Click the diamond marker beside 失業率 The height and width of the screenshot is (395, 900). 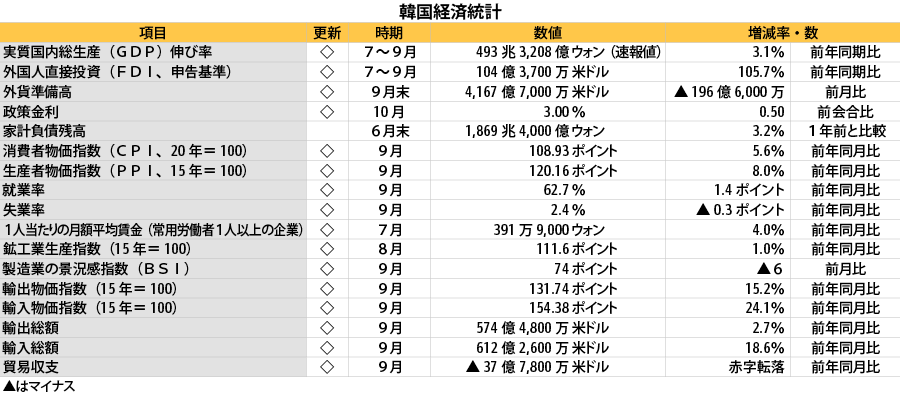[x=327, y=210]
